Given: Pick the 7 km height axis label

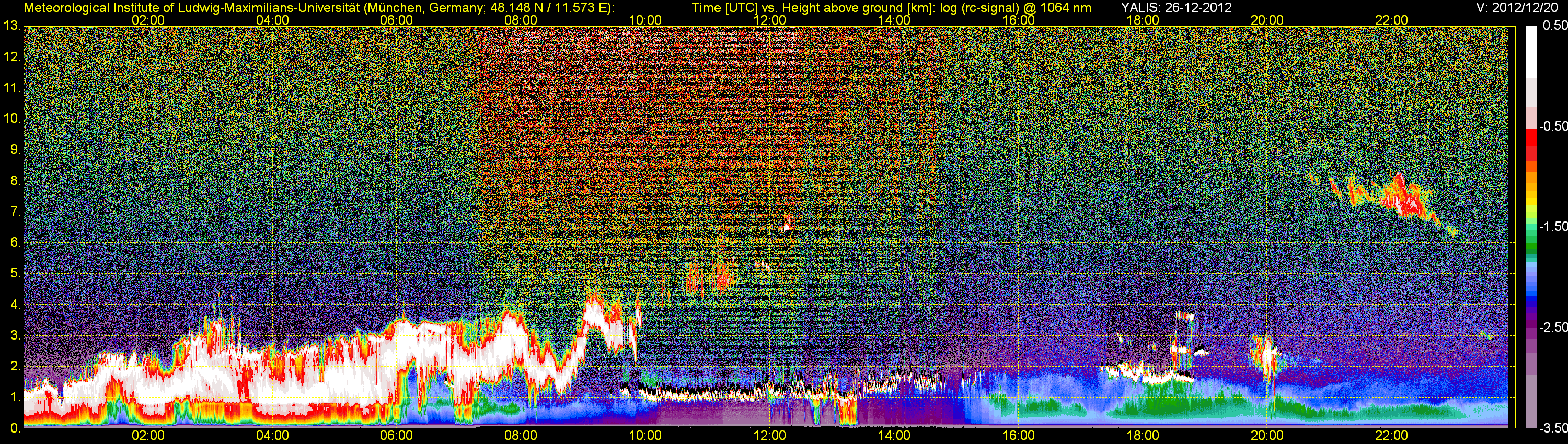Looking at the screenshot, I should (15, 212).
